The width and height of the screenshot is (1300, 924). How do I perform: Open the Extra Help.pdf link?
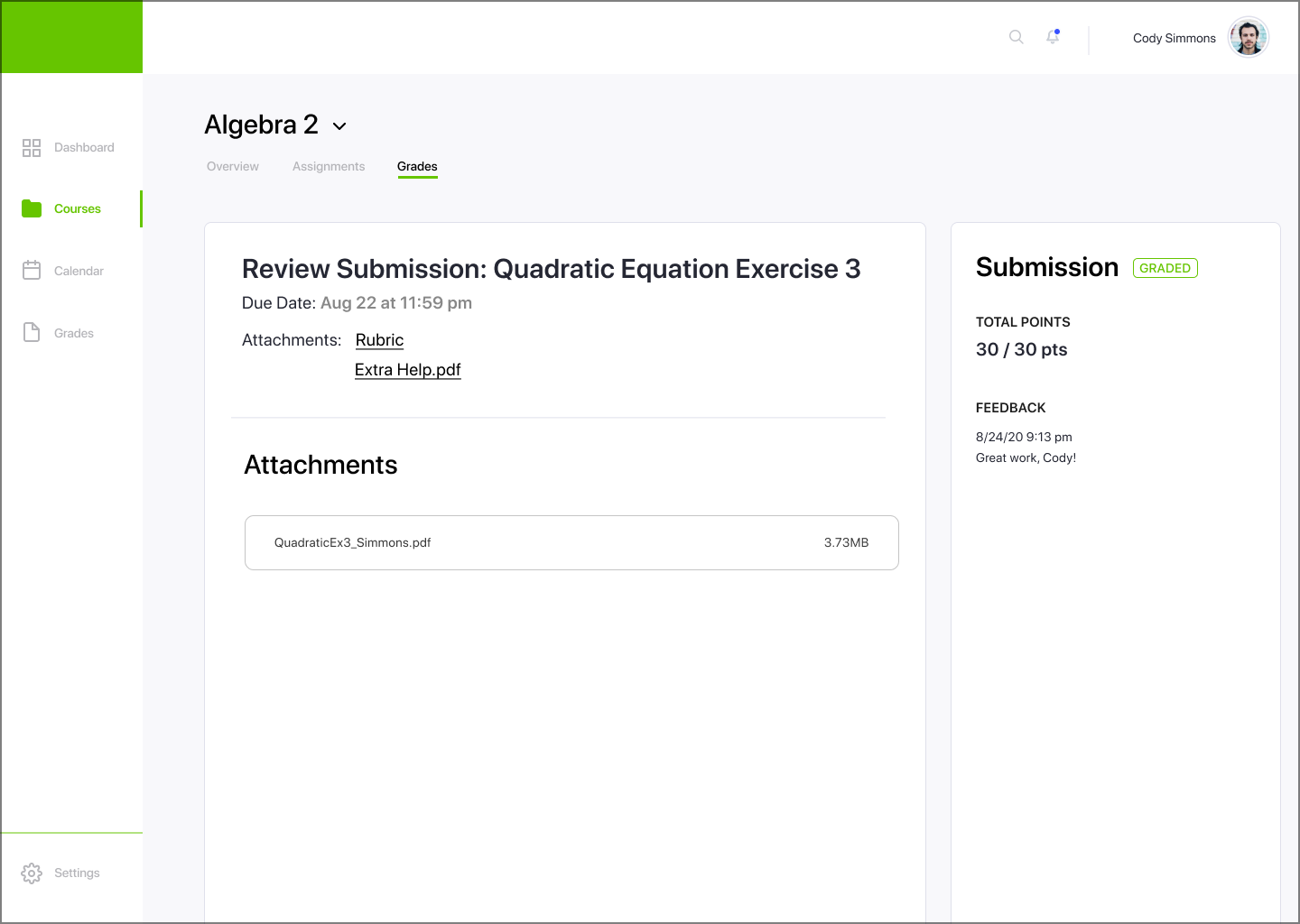(x=408, y=370)
